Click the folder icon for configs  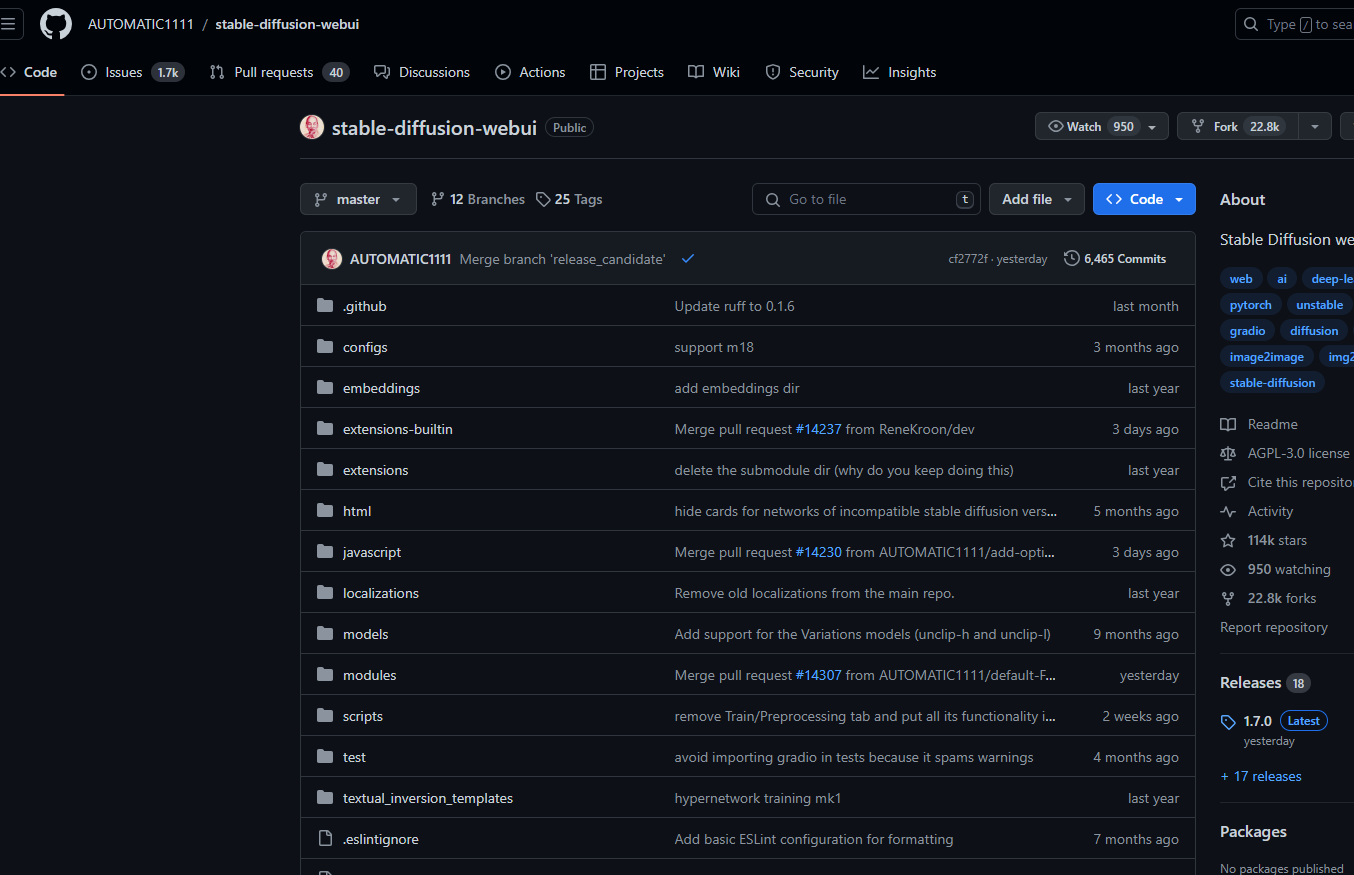pyautogui.click(x=325, y=347)
